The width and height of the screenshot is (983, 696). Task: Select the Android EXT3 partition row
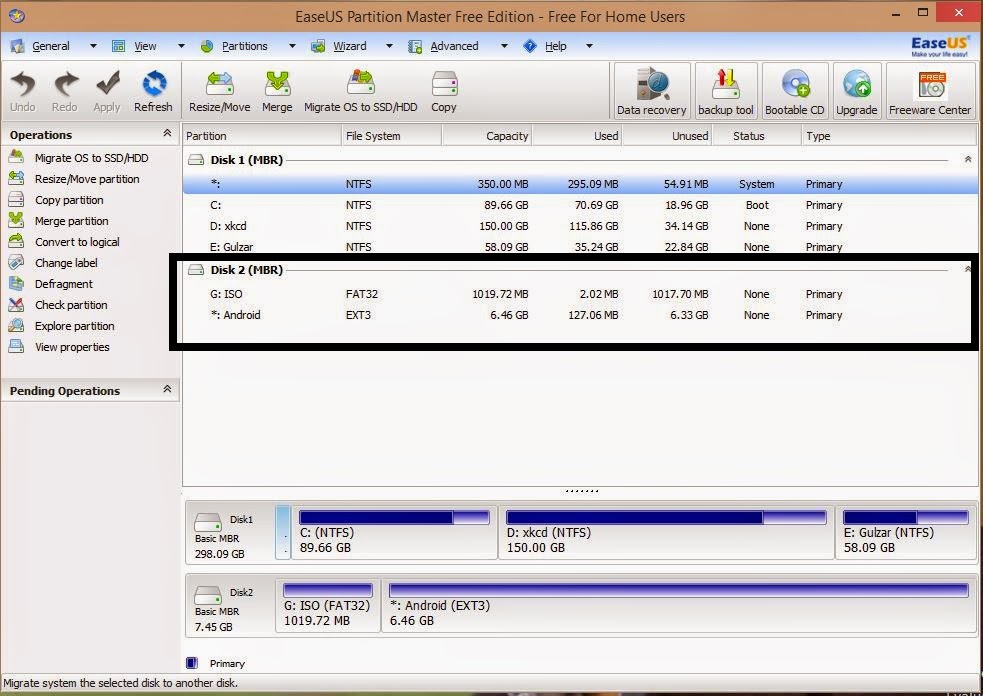580,315
